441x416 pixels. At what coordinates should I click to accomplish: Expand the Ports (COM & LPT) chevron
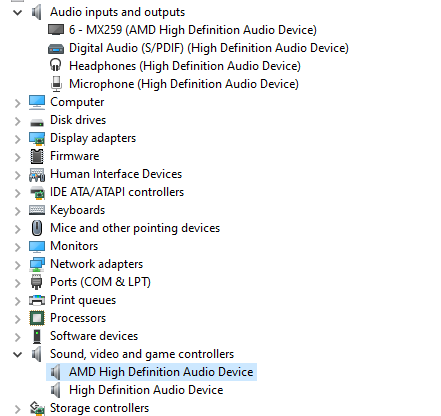[18, 283]
